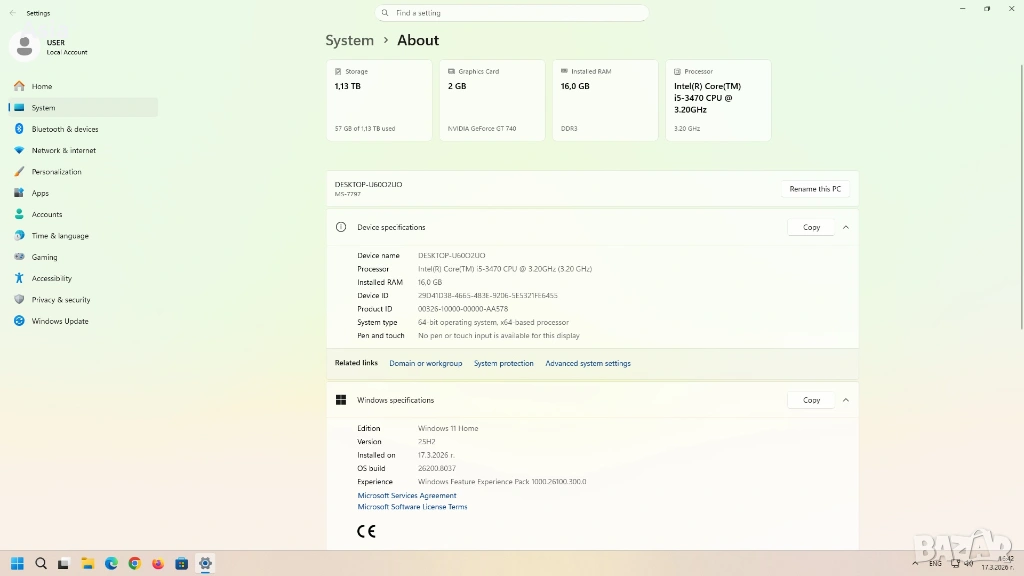Collapse the Windows specifications section

(x=846, y=400)
